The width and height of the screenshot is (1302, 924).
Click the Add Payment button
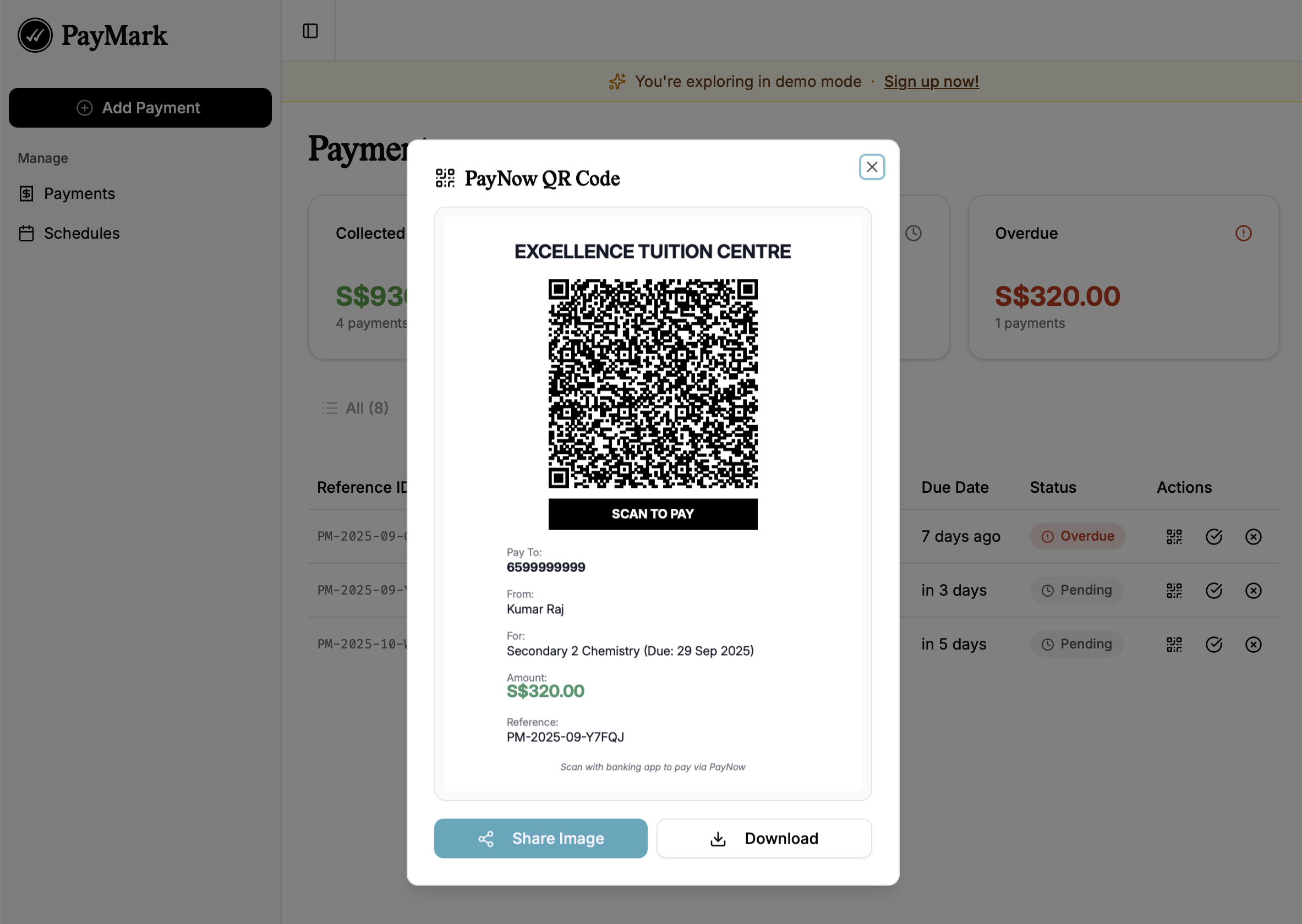click(x=140, y=108)
